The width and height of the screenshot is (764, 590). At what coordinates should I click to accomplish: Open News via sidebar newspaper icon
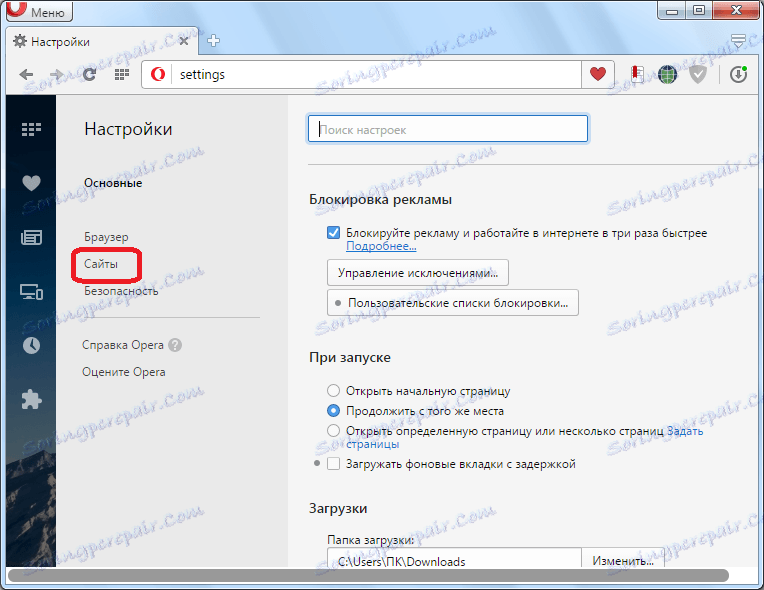(31, 238)
